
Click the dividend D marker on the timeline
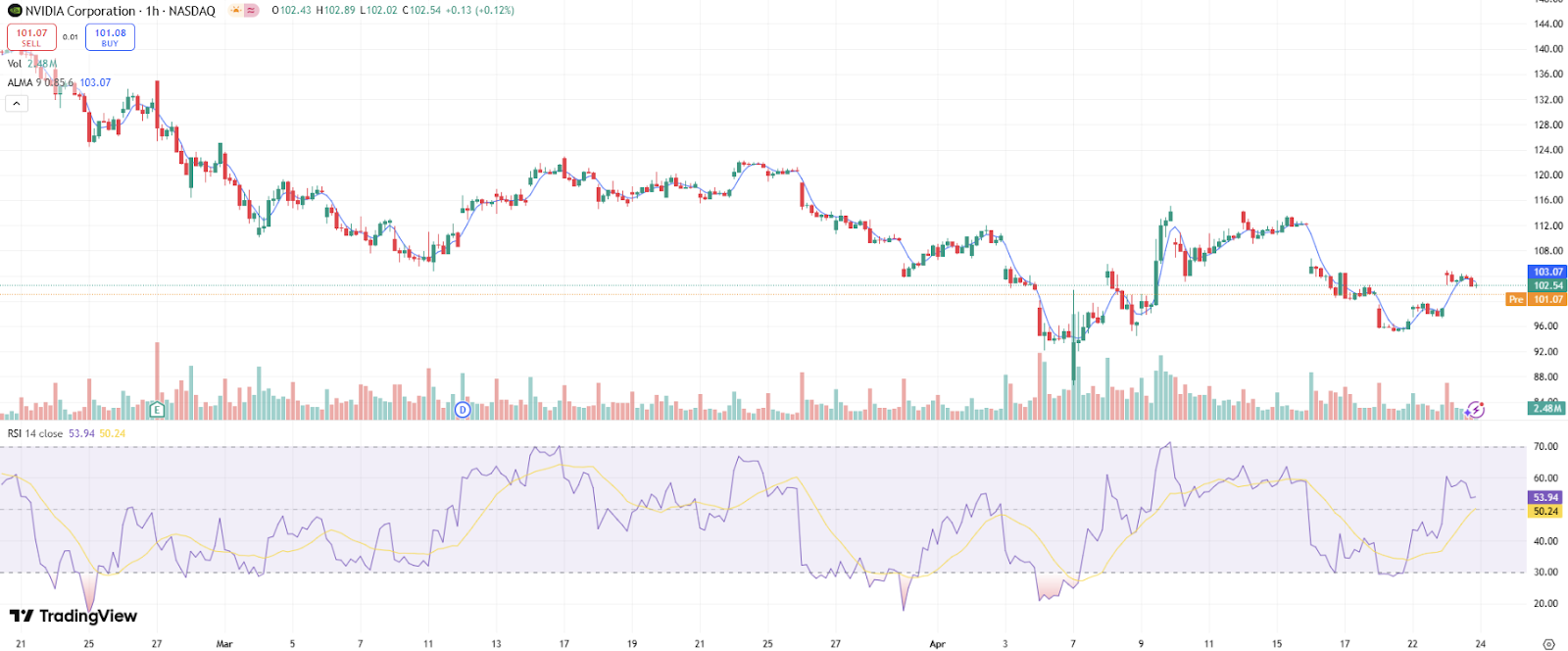463,409
